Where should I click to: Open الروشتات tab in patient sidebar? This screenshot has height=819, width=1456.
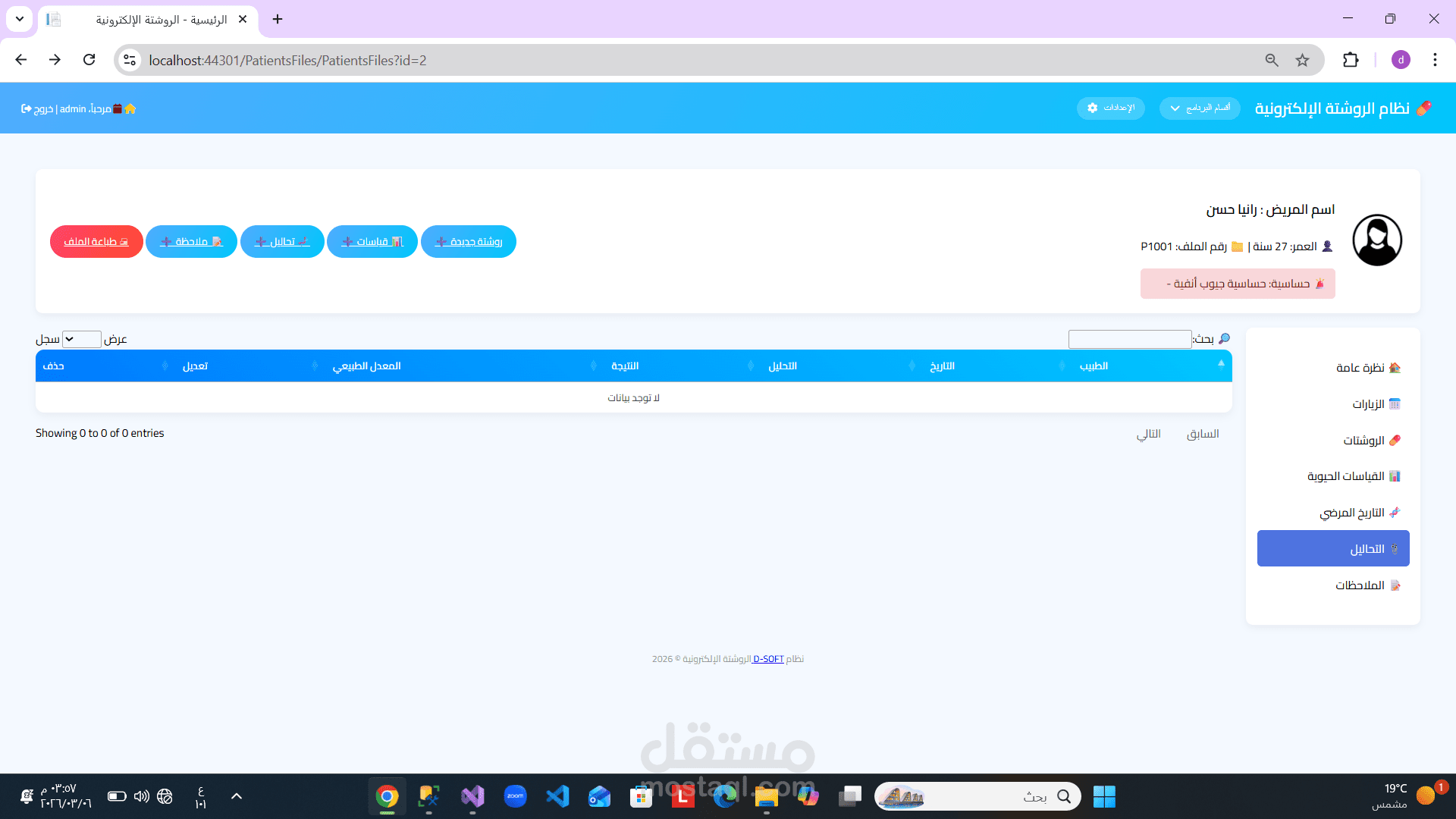[1363, 440]
